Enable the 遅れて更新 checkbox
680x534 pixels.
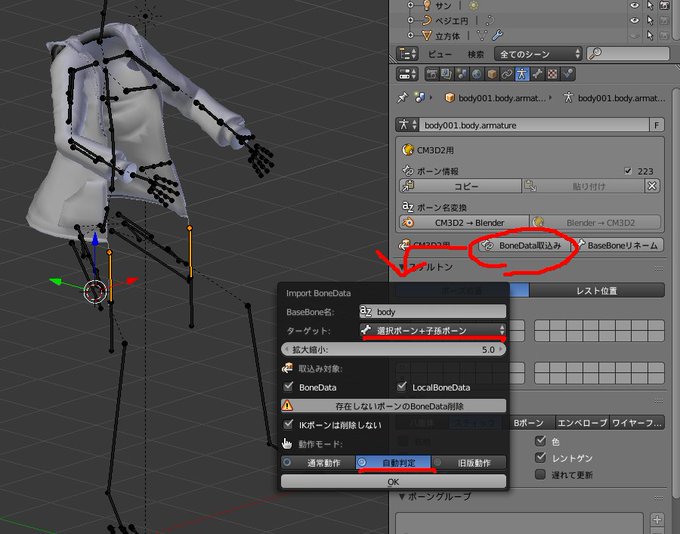(540, 474)
